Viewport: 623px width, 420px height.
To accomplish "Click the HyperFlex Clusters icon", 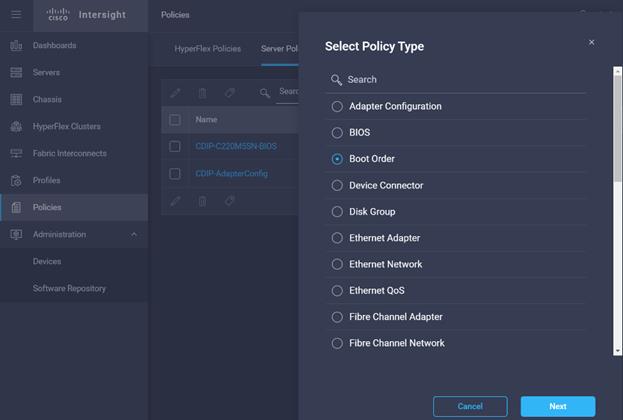I will click(x=16, y=126).
